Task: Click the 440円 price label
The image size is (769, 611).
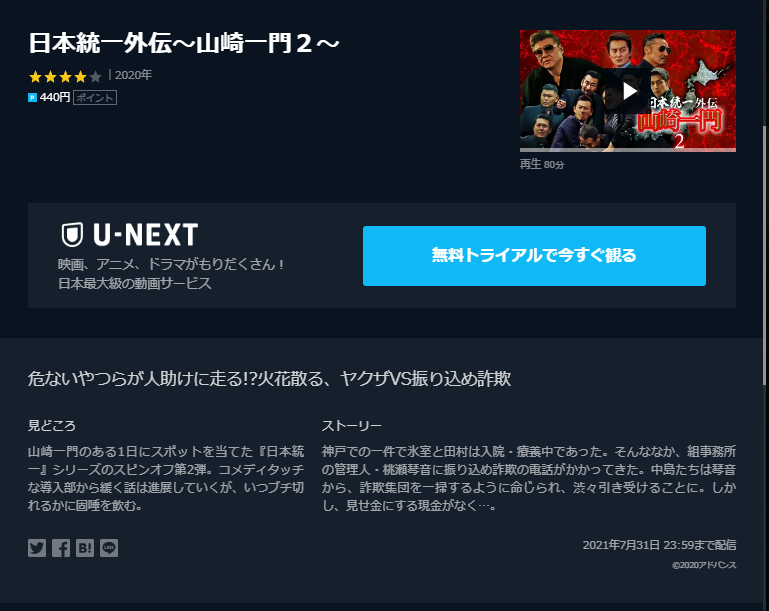Action: click(x=55, y=97)
